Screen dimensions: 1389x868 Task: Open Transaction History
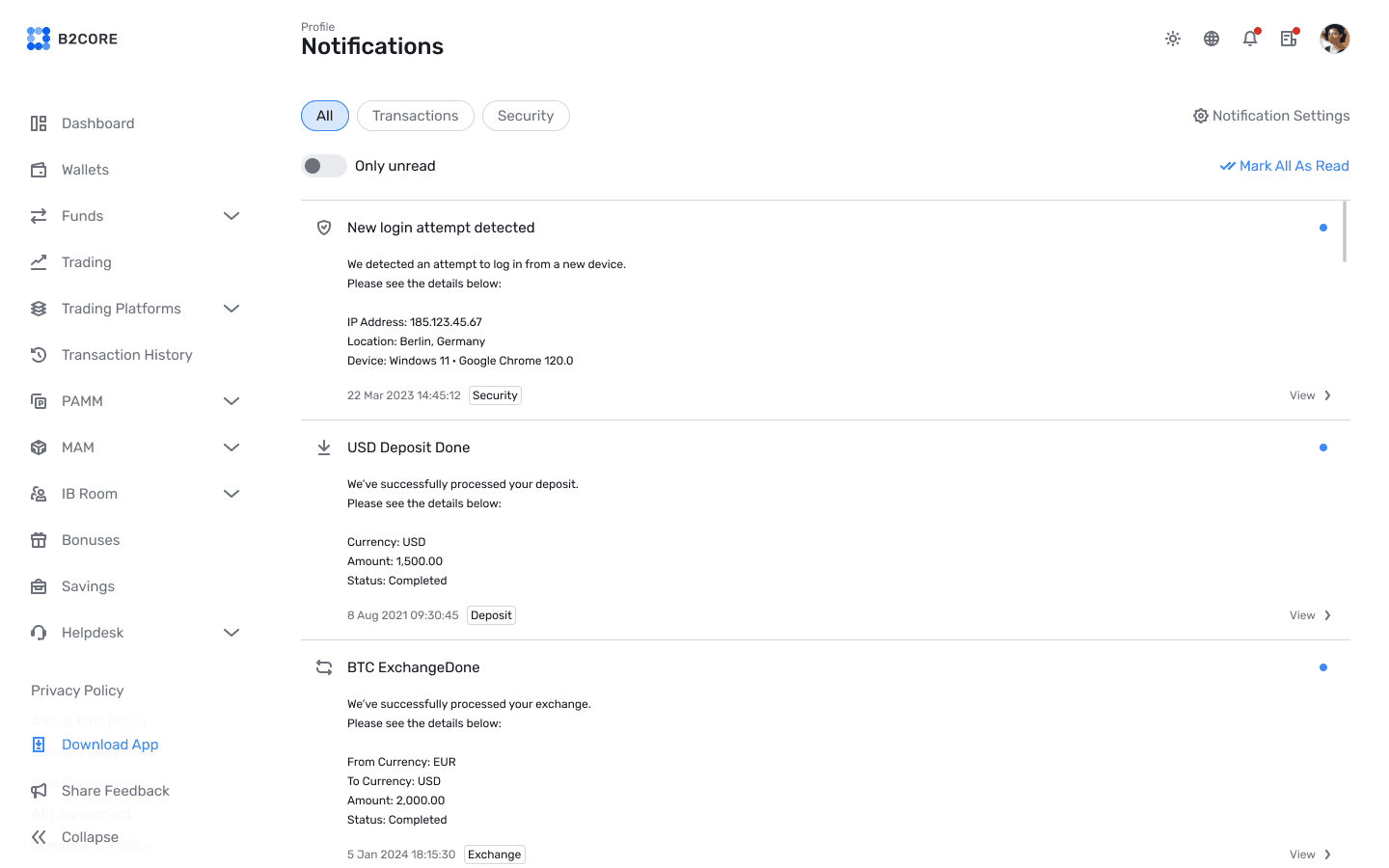click(127, 354)
